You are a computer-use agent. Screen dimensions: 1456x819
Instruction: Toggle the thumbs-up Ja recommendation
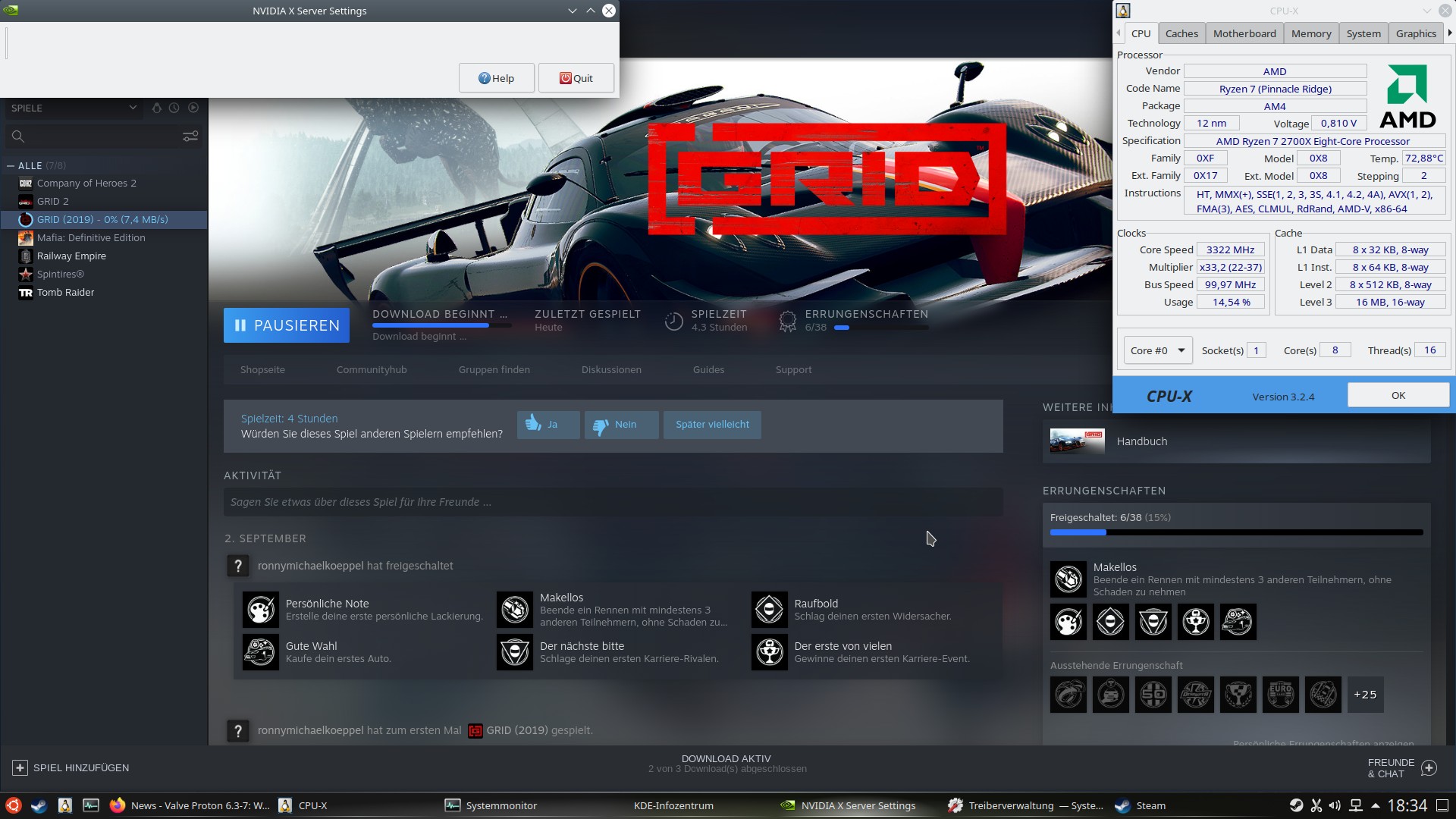pyautogui.click(x=548, y=425)
